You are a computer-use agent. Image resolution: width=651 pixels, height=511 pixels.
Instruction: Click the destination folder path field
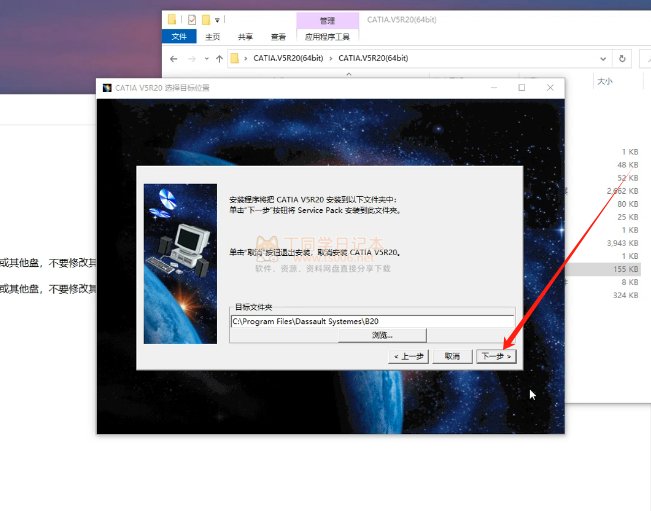(x=371, y=321)
